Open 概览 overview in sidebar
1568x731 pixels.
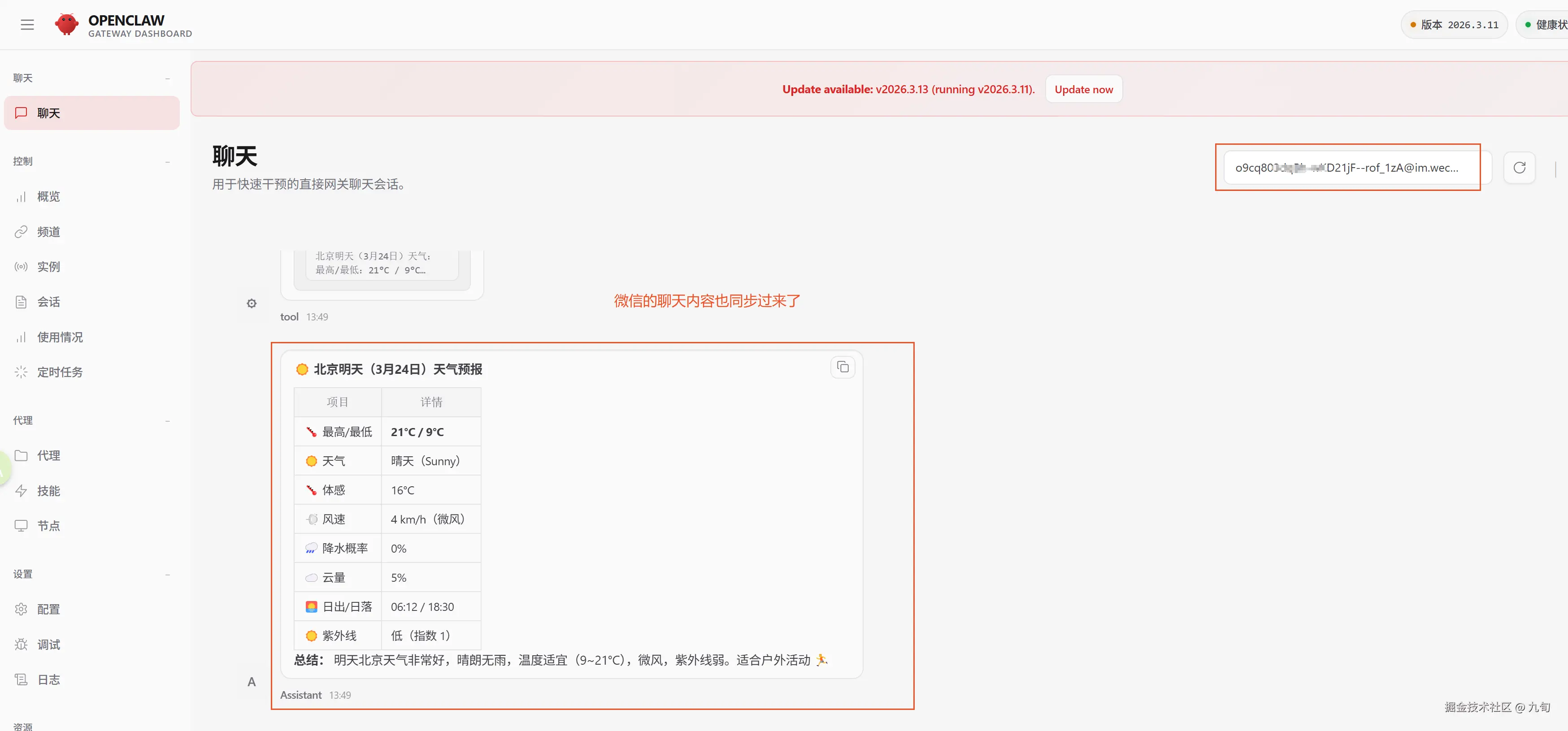[49, 197]
